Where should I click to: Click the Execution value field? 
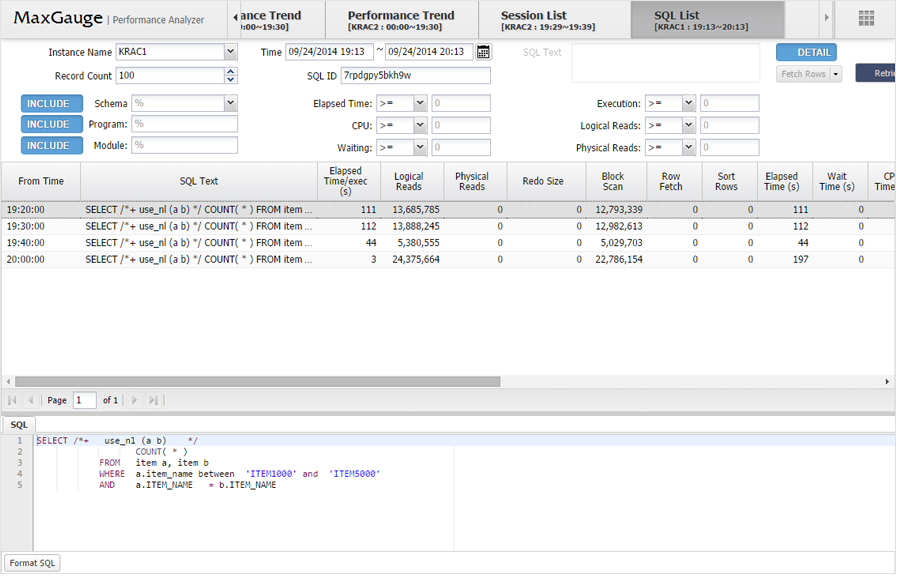coord(730,104)
